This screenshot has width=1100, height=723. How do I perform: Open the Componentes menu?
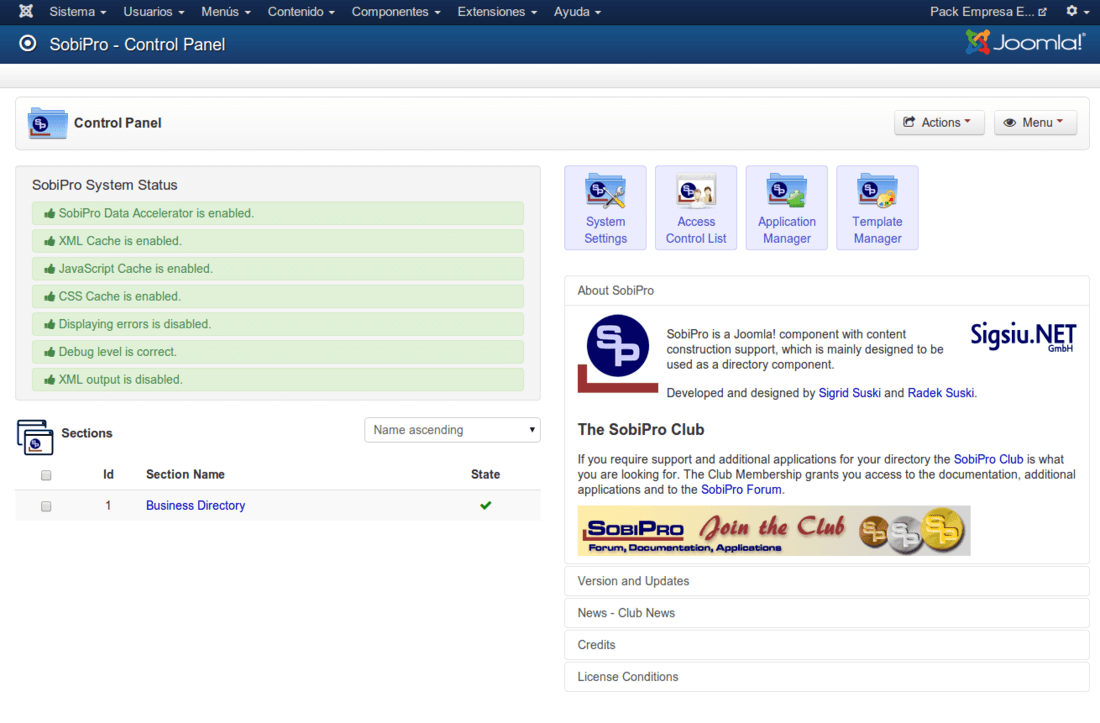pos(396,12)
